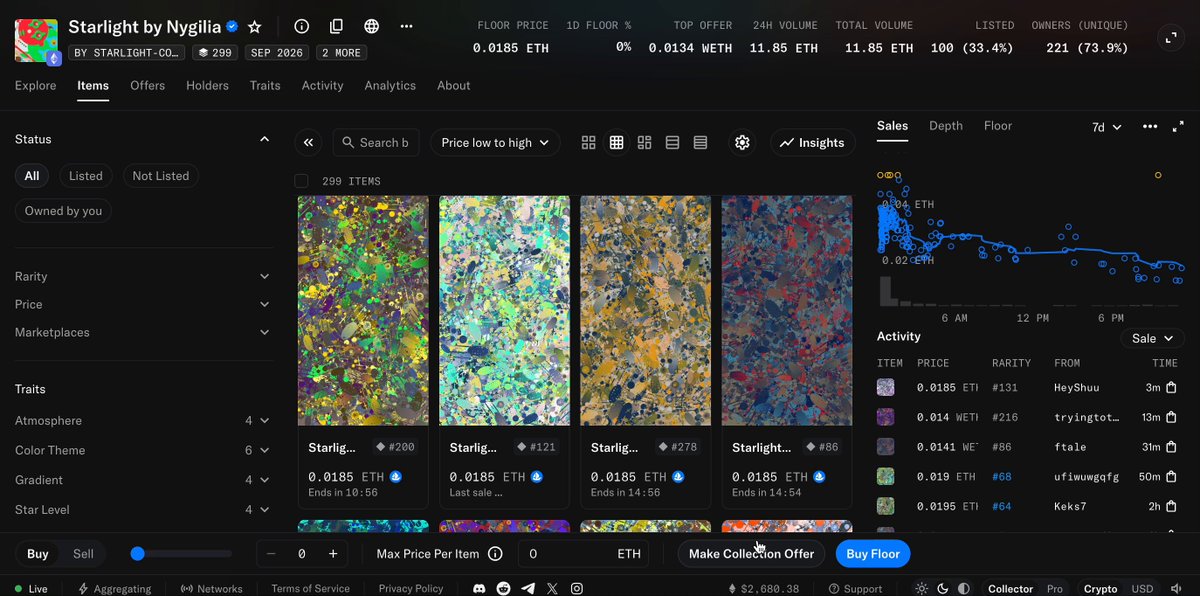Open the Price low to high sort dropdown

point(495,143)
